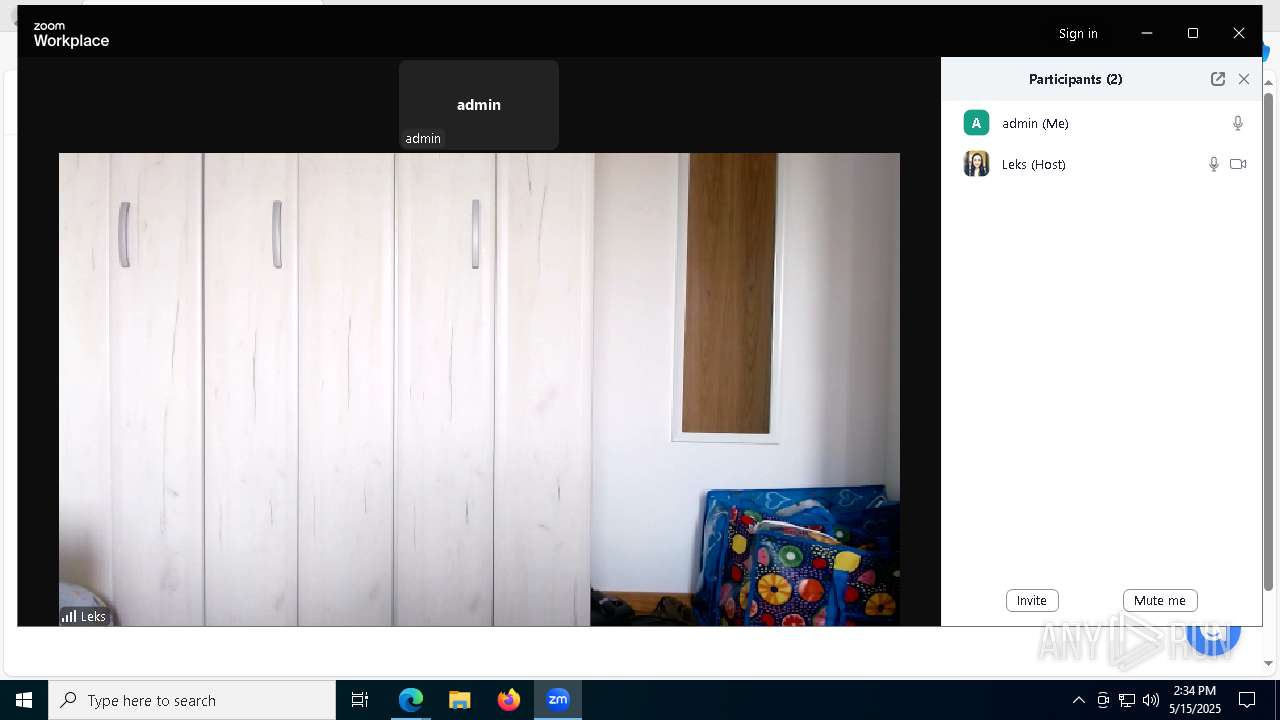This screenshot has width=1280, height=720.
Task: Launch Firefox from the taskbar
Action: click(509, 700)
